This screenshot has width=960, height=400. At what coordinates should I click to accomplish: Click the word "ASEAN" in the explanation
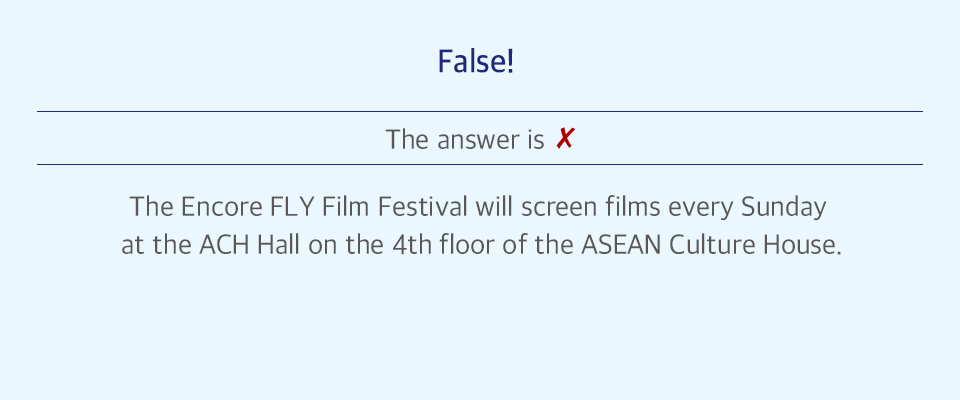point(621,245)
